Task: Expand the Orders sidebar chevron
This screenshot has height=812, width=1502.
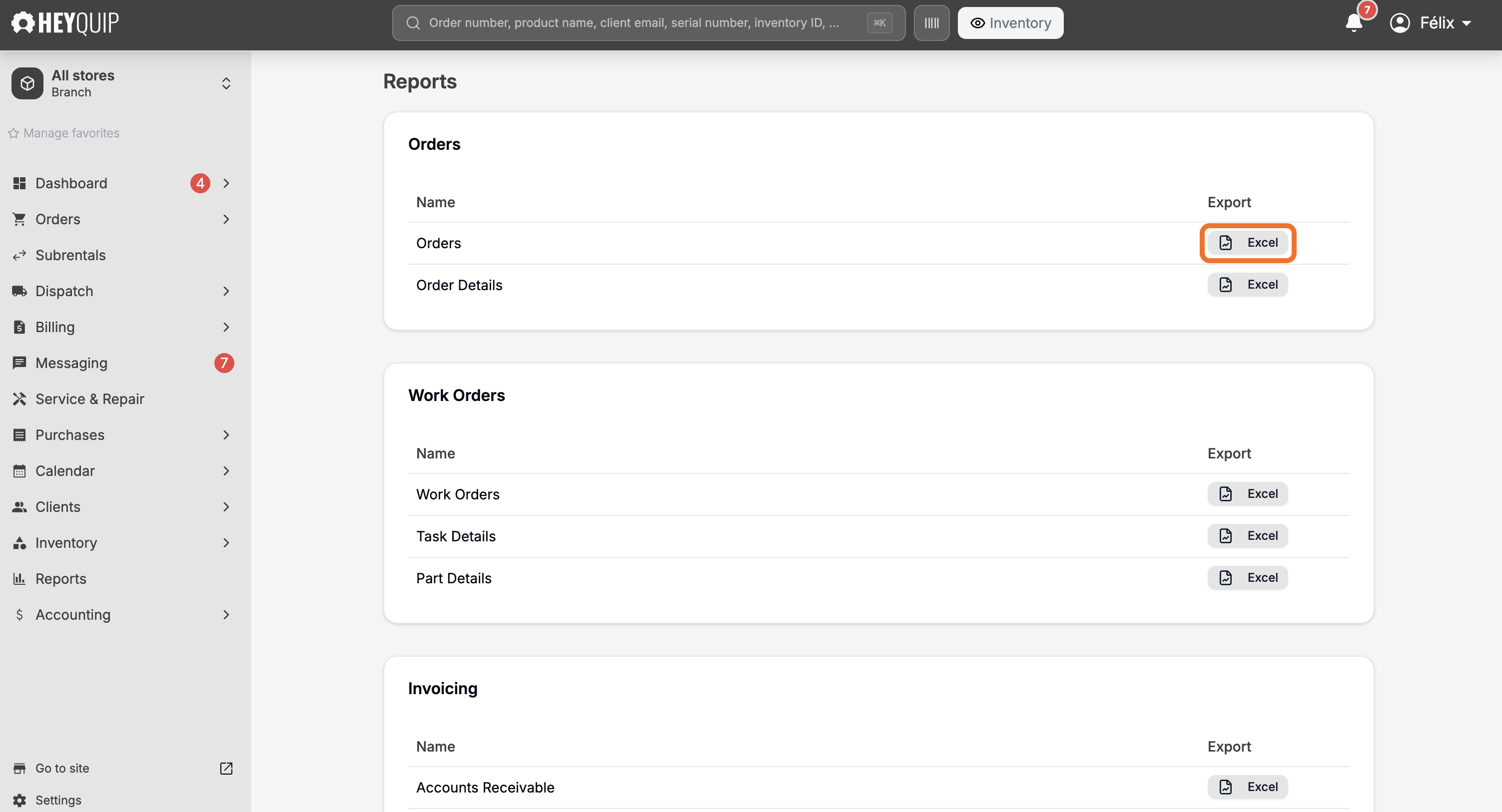Action: (226, 219)
